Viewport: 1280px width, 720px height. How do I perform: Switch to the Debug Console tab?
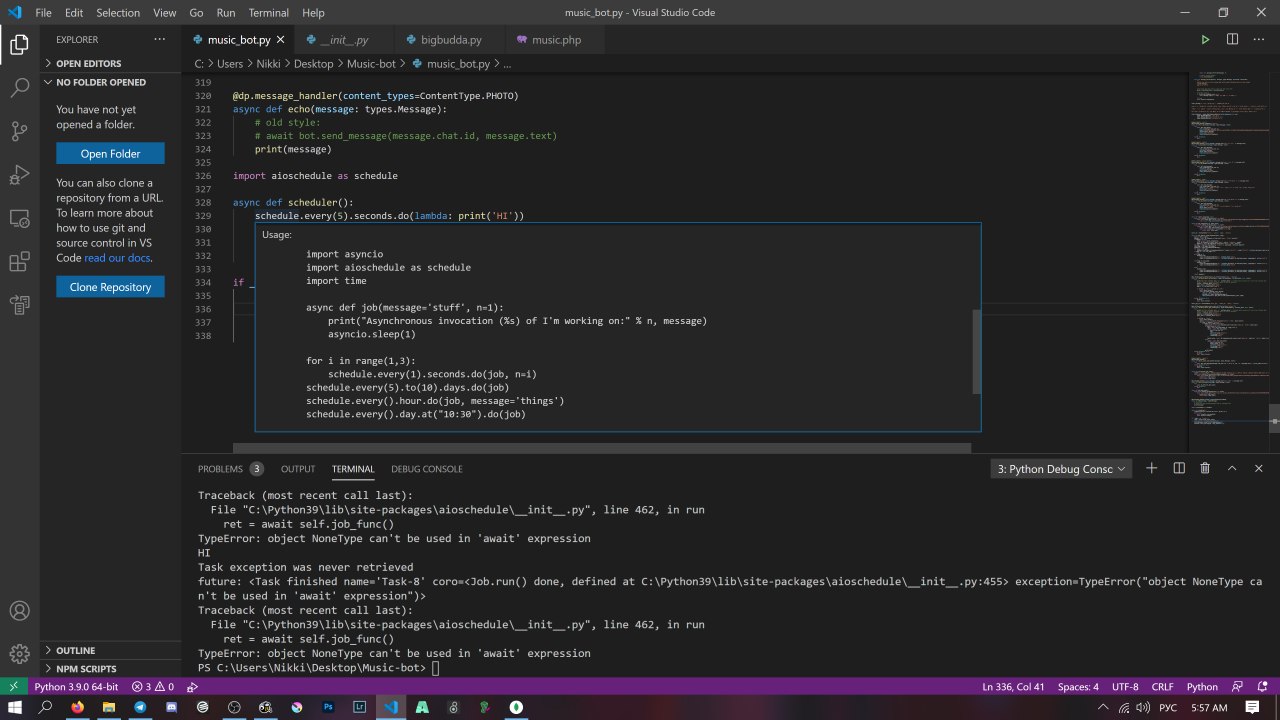[x=426, y=469]
